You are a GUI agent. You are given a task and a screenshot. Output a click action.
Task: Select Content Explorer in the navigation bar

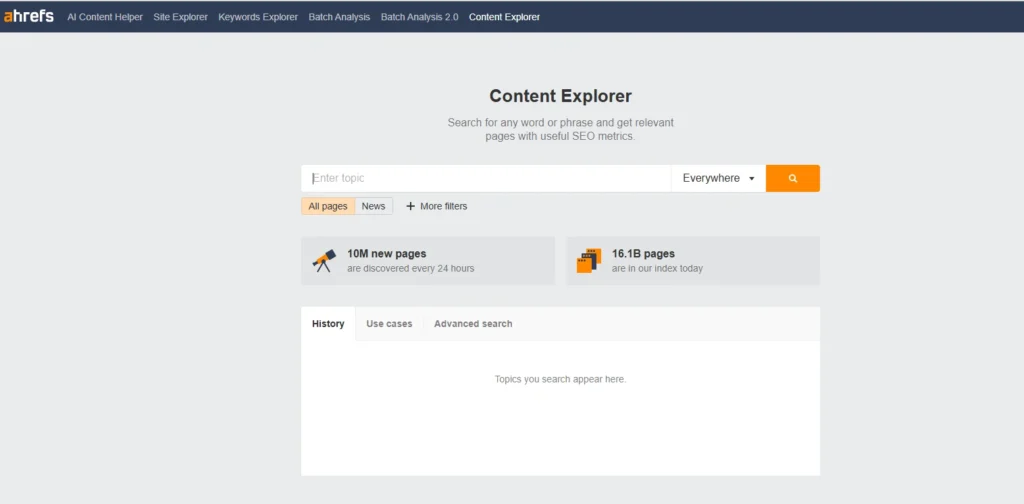(x=504, y=17)
